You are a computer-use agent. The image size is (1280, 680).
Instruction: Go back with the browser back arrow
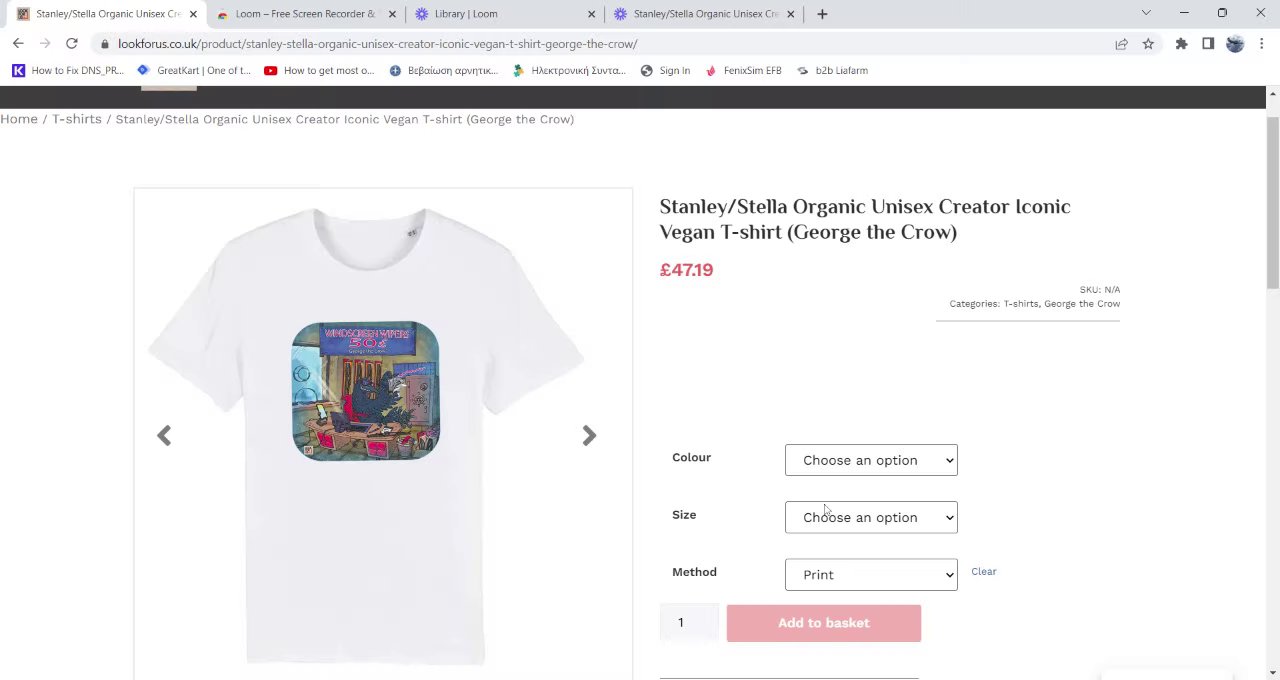pos(18,44)
